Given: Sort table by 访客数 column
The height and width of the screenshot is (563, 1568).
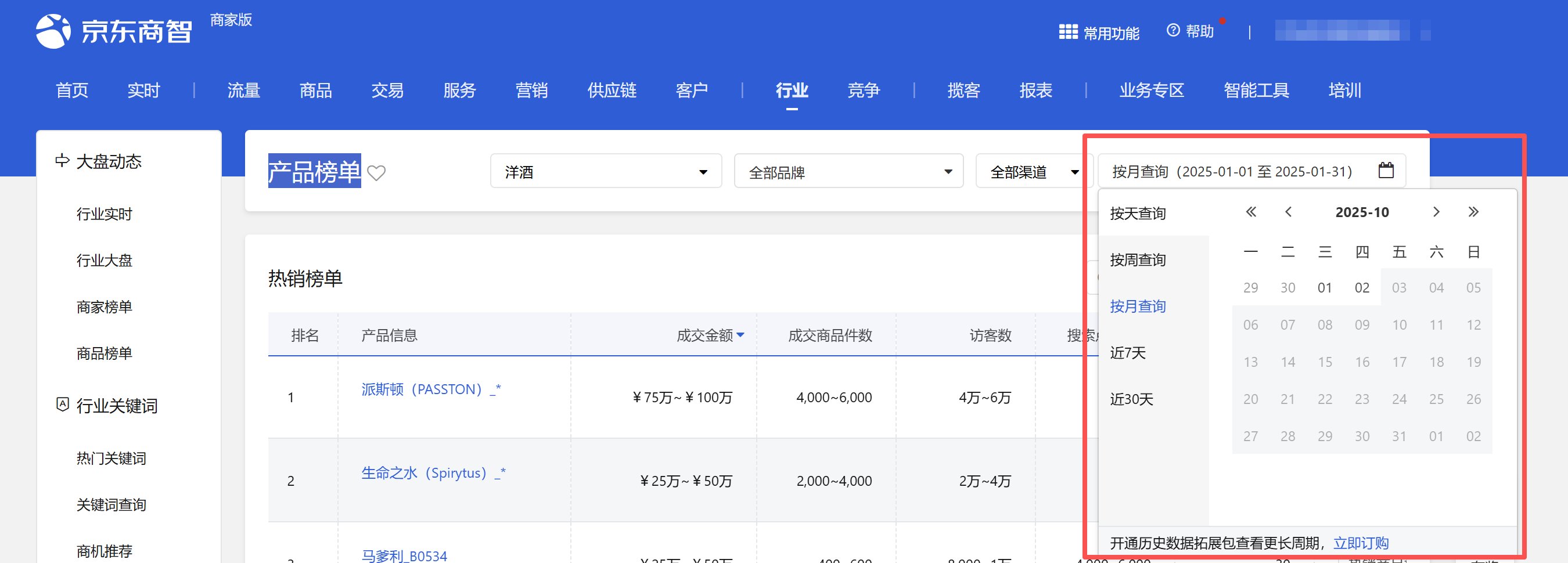Looking at the screenshot, I should pyautogui.click(x=990, y=335).
